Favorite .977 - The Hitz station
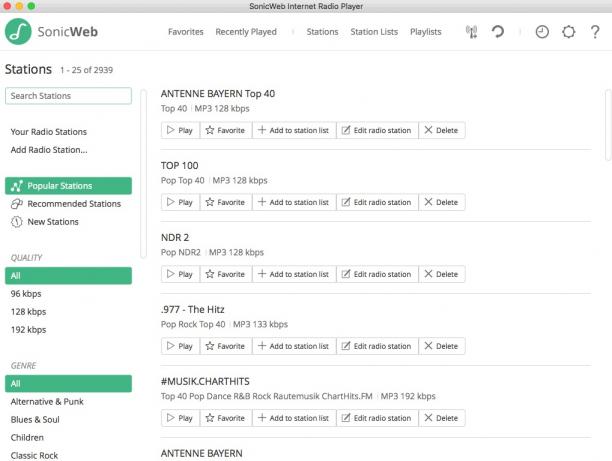612x461 pixels. point(226,346)
